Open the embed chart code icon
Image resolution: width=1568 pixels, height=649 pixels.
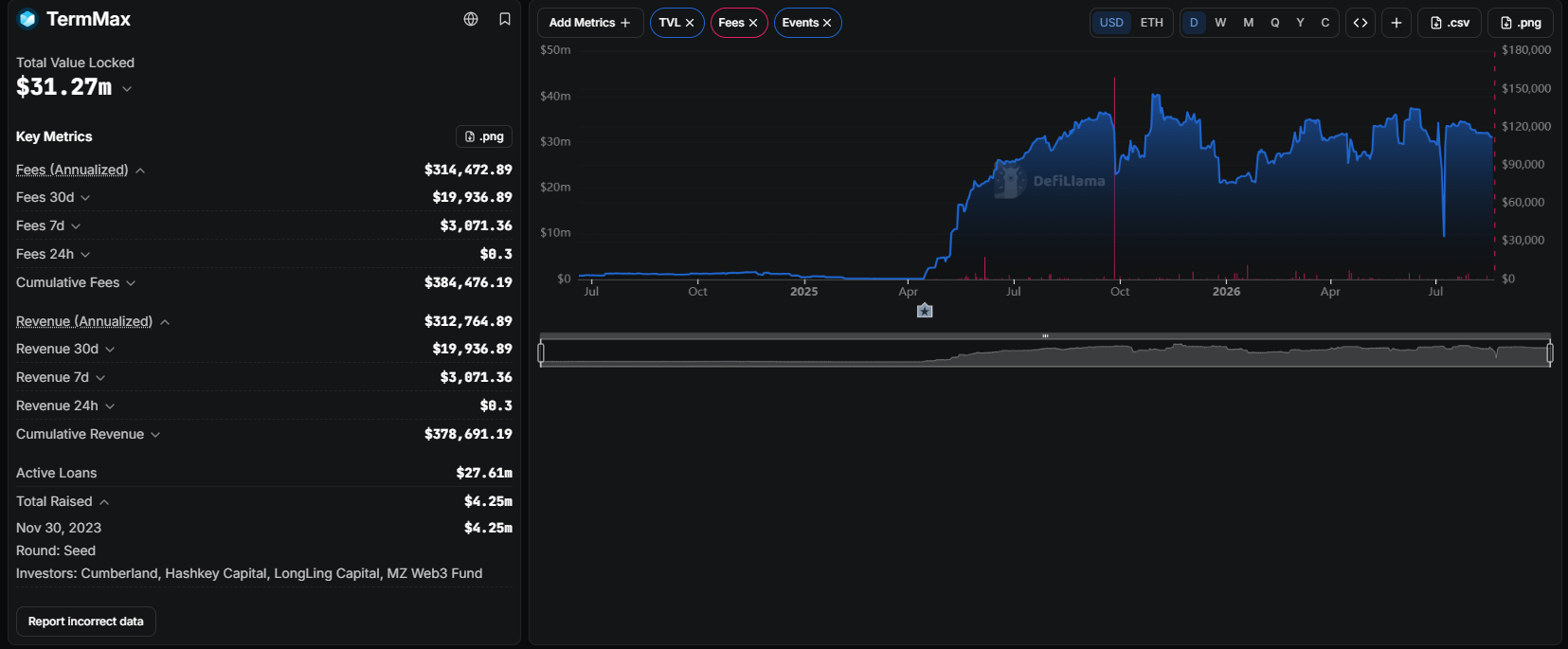(x=1361, y=23)
